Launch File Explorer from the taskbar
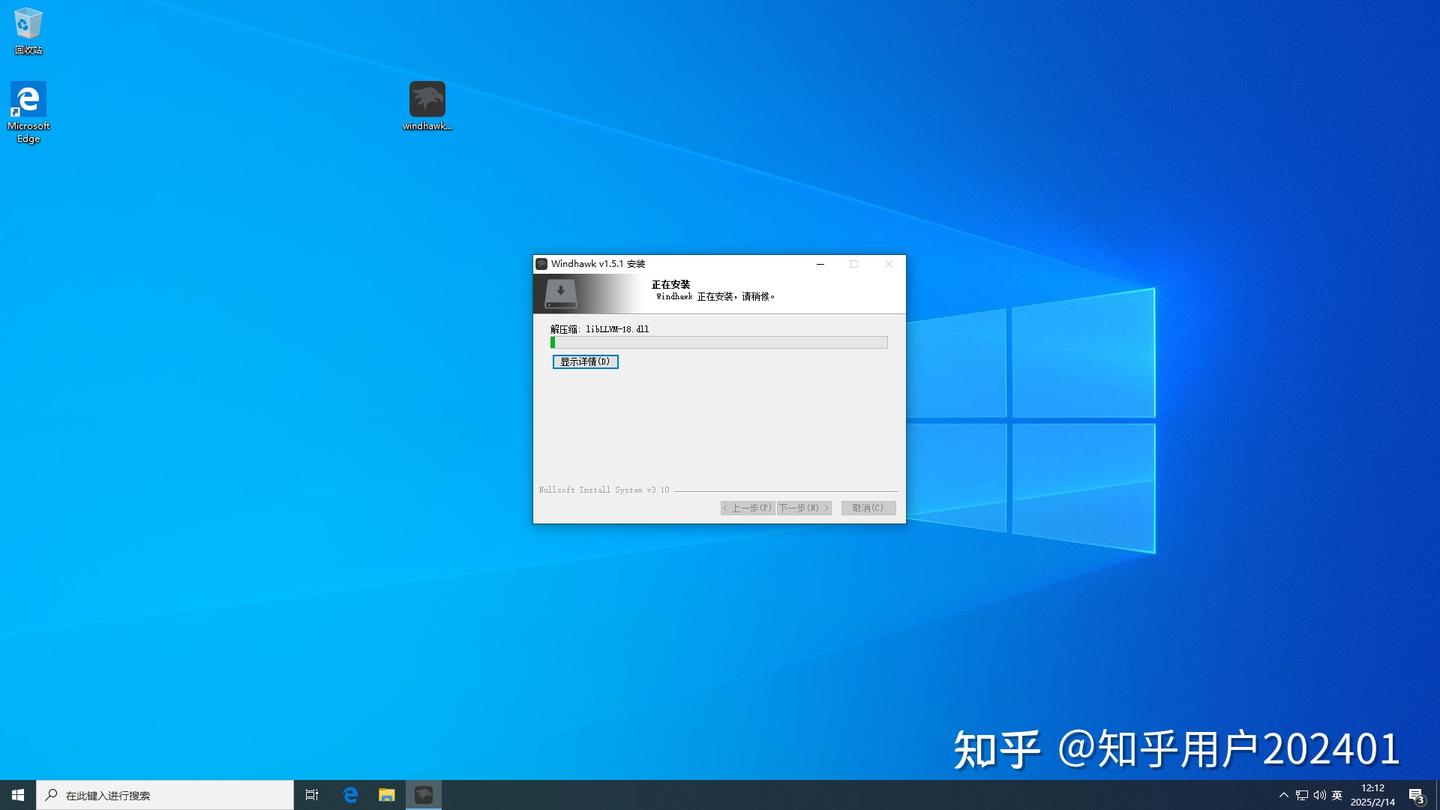This screenshot has width=1440, height=810. [386, 794]
